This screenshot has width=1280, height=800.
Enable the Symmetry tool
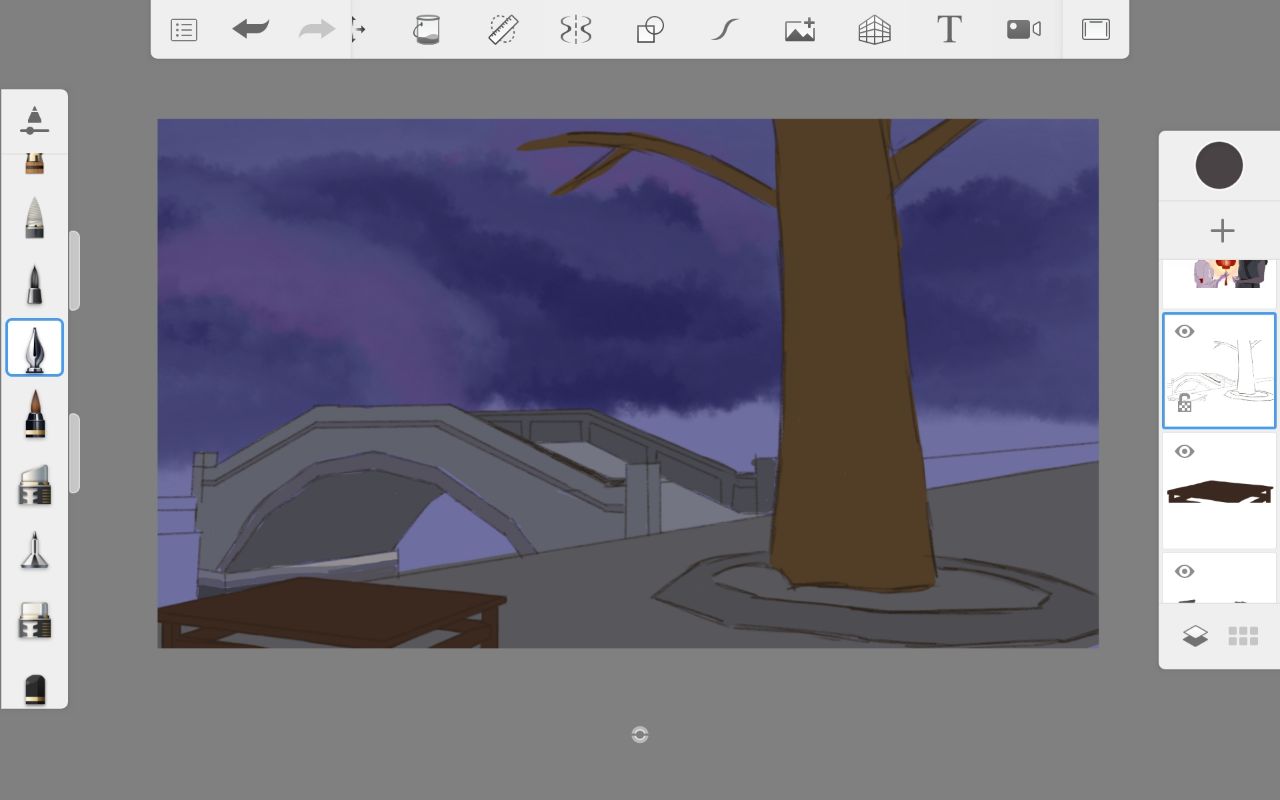tap(576, 30)
